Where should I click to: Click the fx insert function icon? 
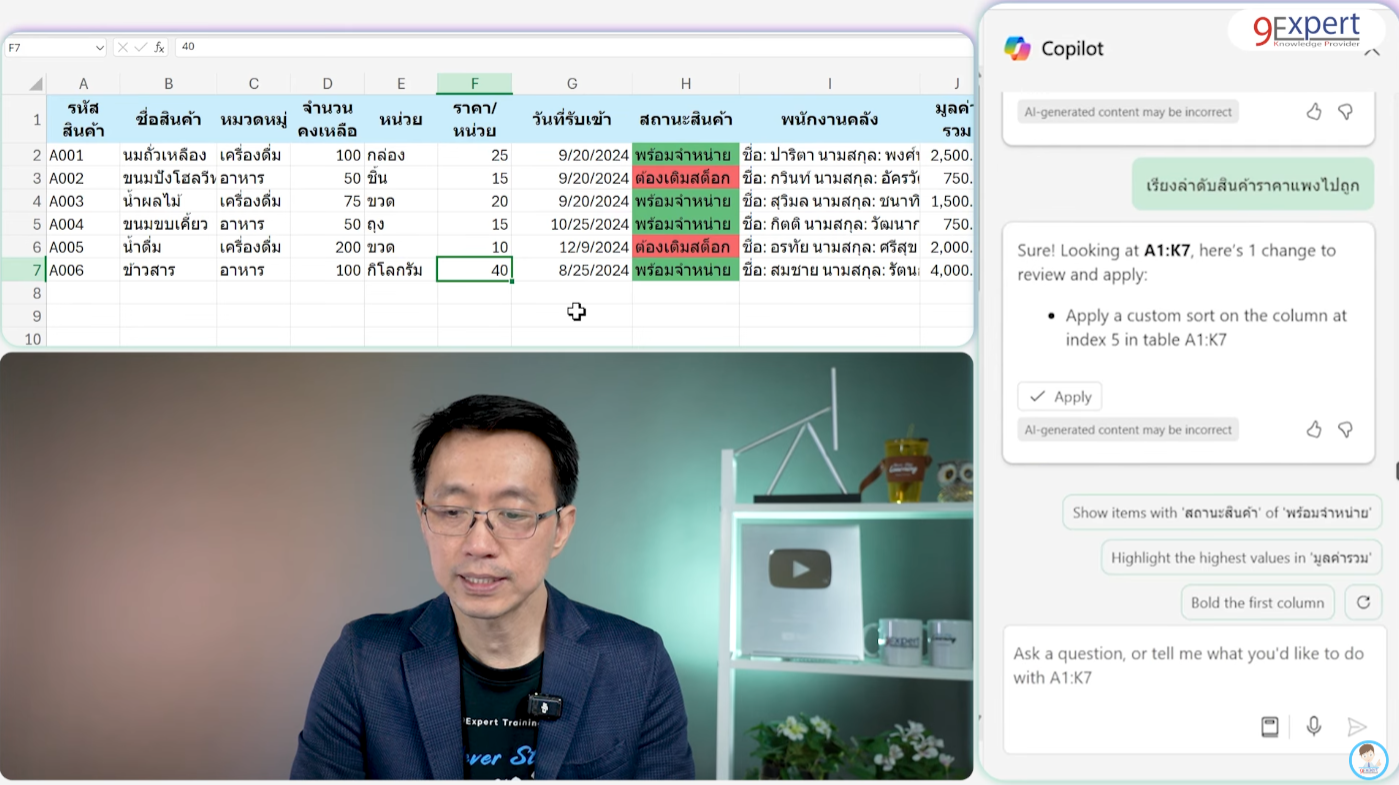click(x=159, y=47)
